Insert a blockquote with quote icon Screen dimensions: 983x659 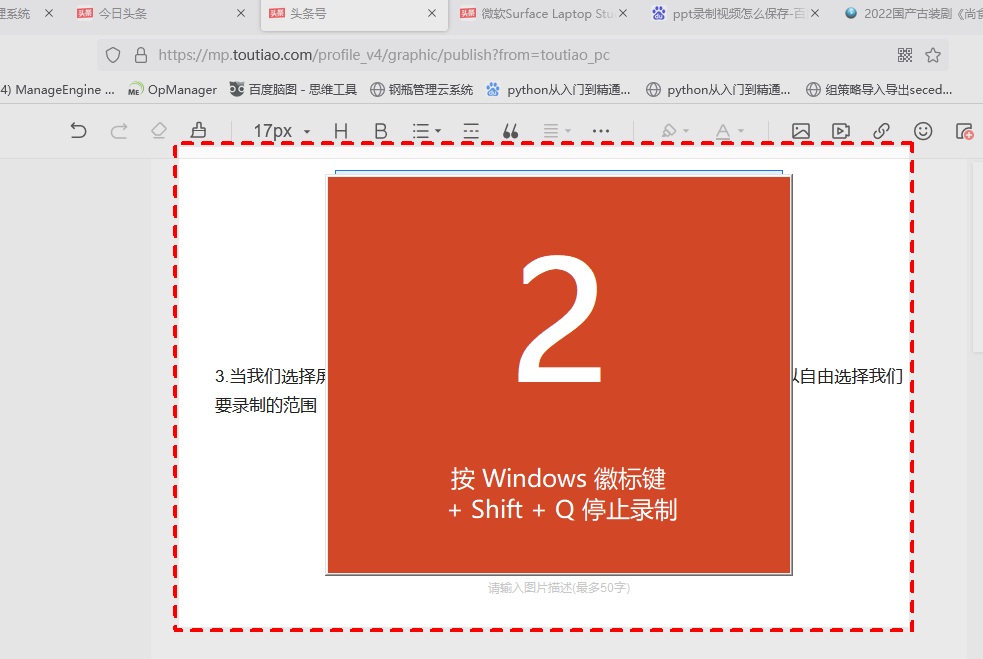coord(510,131)
